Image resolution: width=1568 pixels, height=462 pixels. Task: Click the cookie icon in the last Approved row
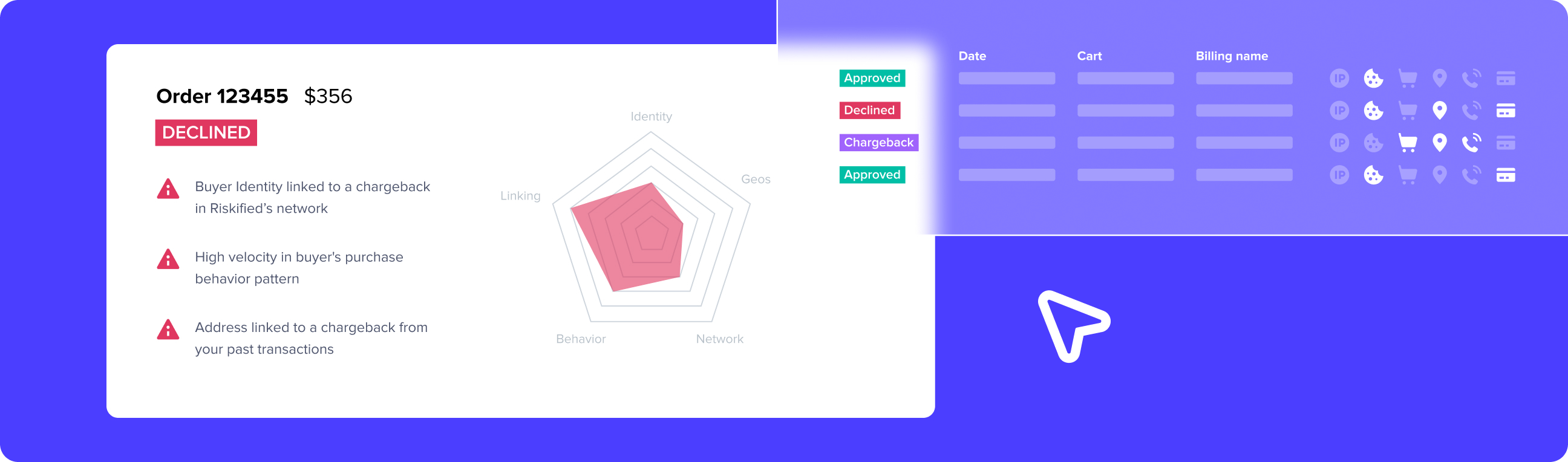pyautogui.click(x=1373, y=175)
